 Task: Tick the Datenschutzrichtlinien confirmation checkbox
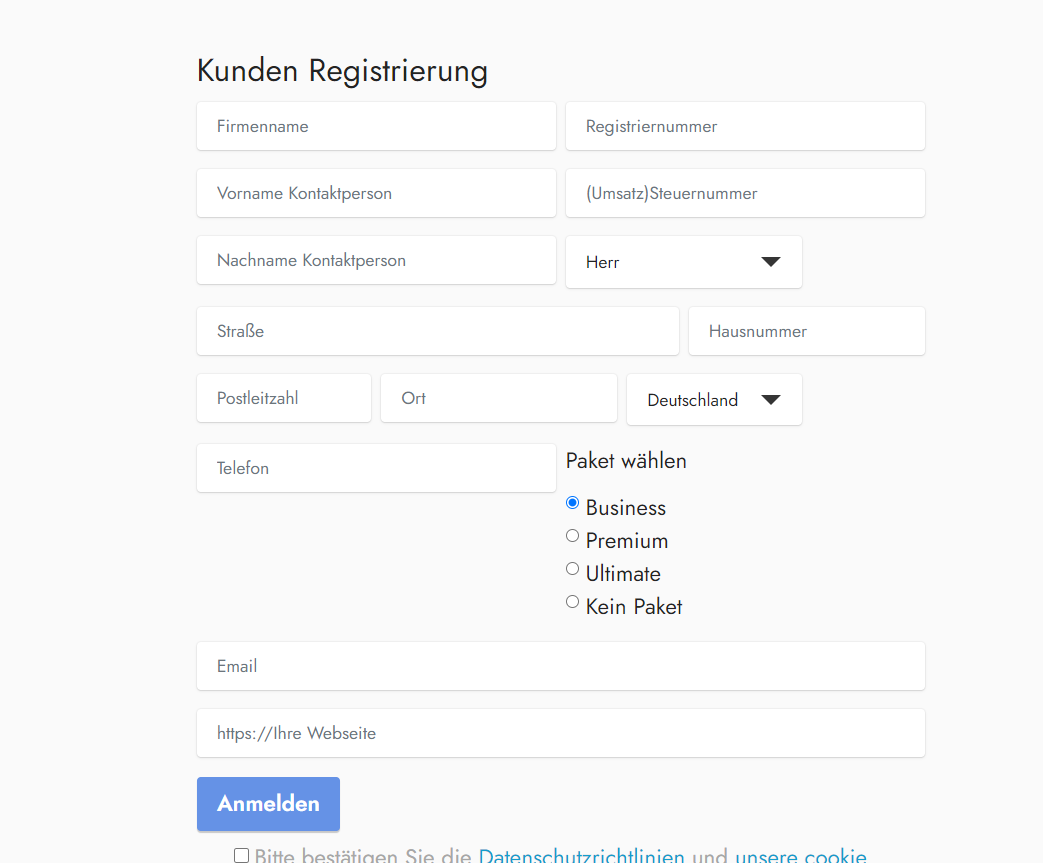tap(241, 855)
